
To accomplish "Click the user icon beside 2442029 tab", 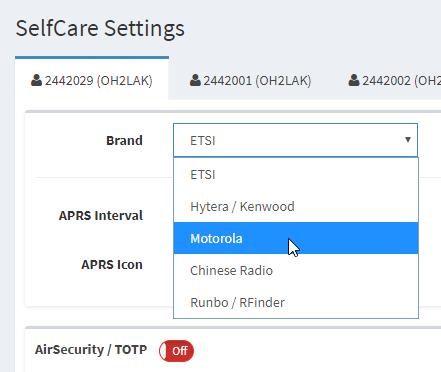I will (x=36, y=80).
